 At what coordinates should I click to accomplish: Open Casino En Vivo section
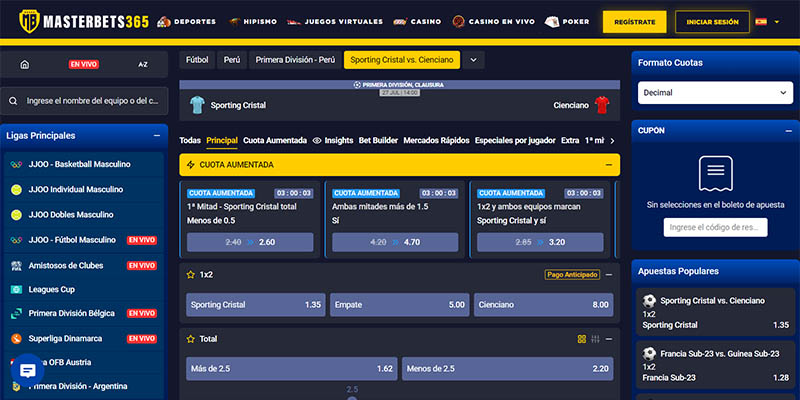coord(493,21)
